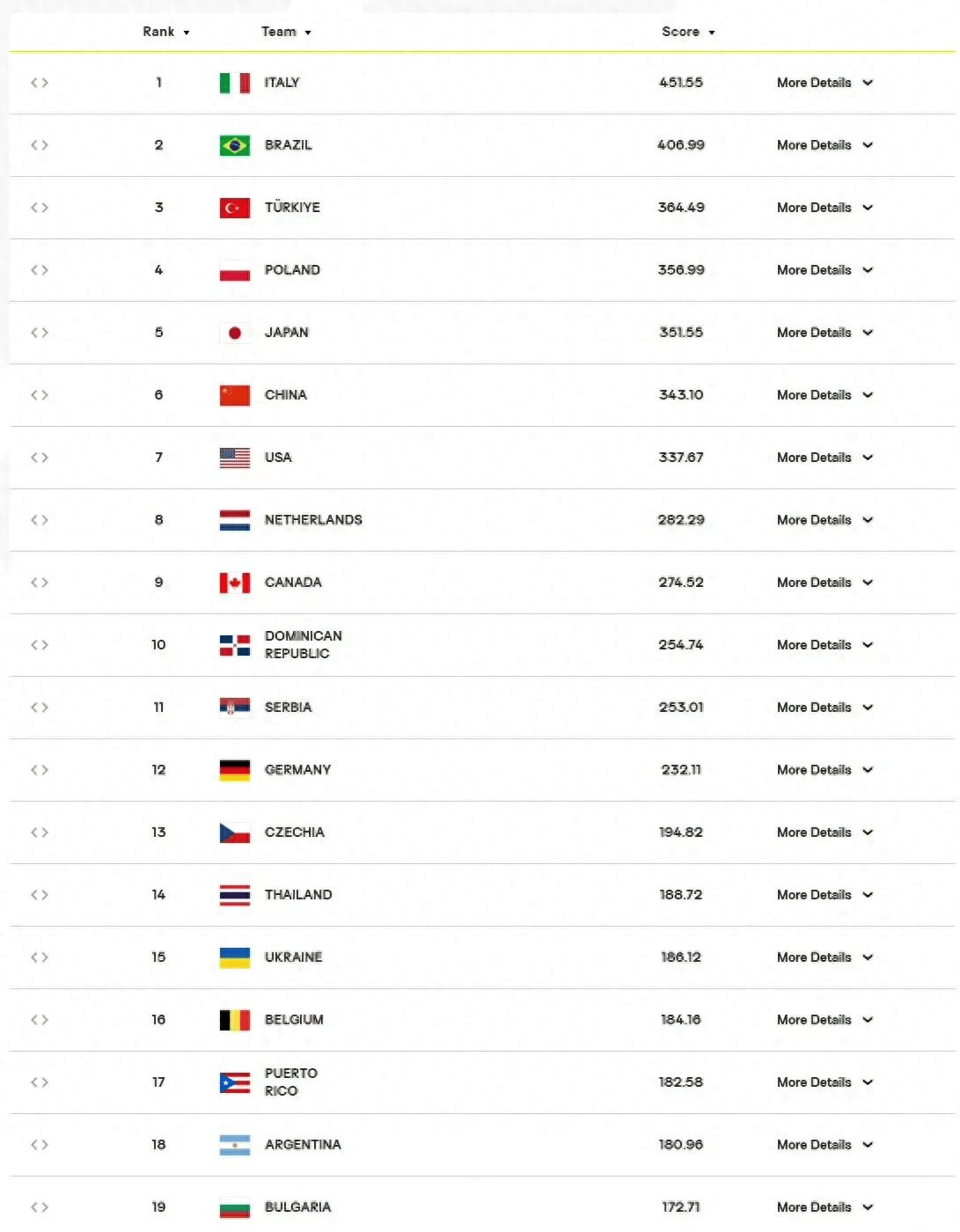Sort the table by Score column
This screenshot has width=960, height=1232.
[688, 33]
